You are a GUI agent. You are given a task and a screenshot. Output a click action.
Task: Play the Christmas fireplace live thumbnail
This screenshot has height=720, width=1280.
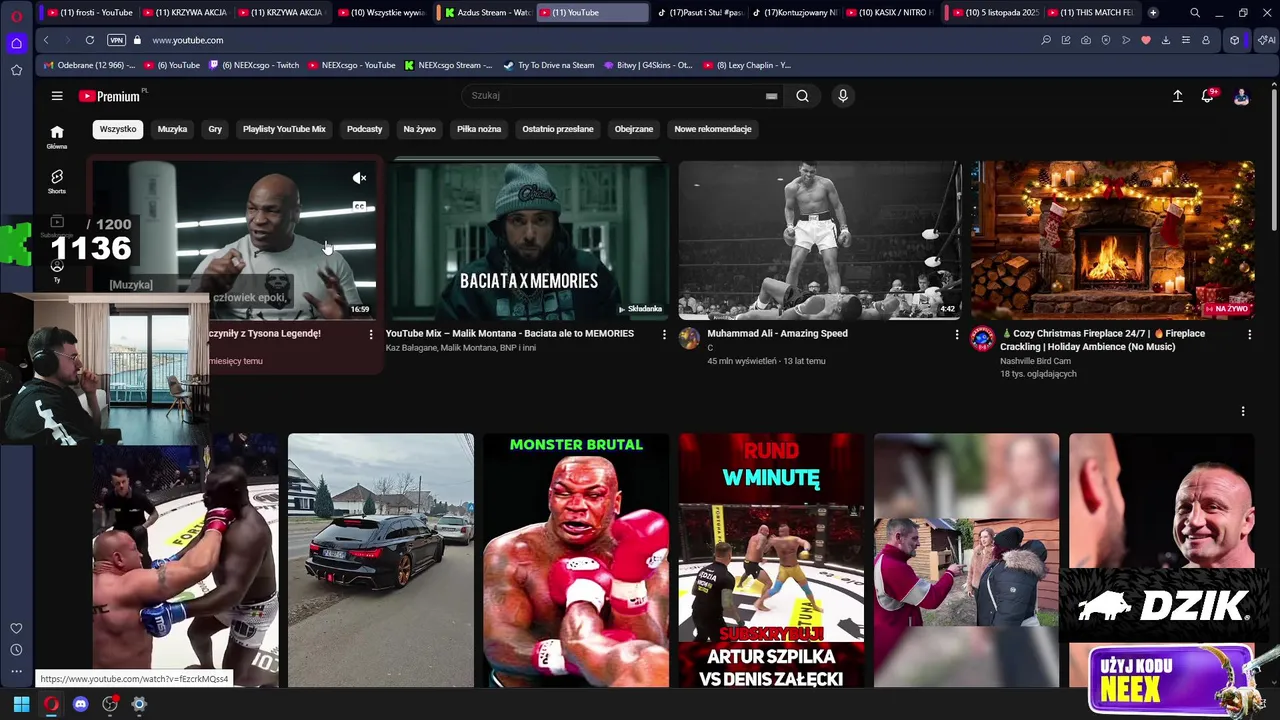pos(1113,240)
